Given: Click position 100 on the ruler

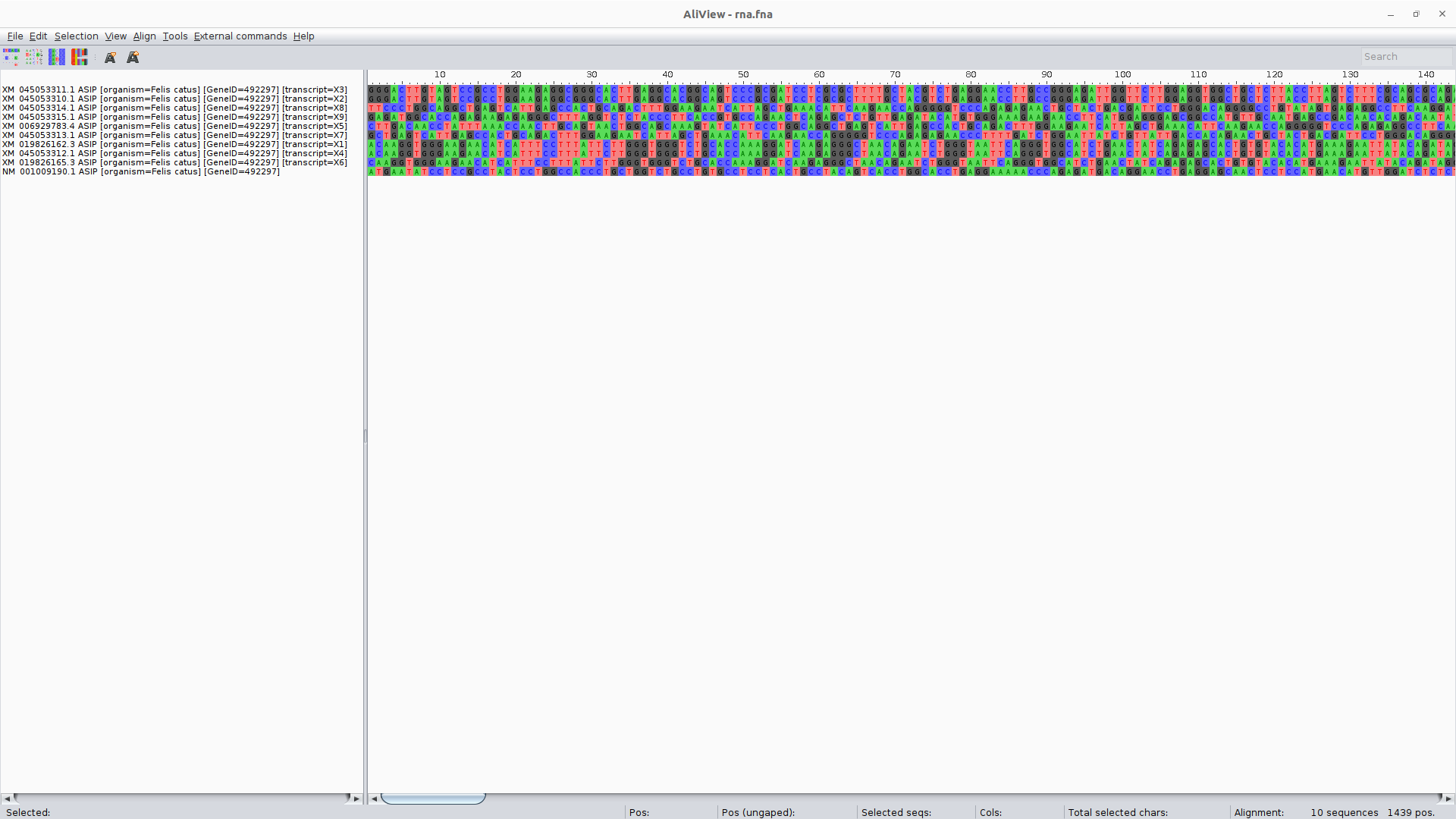Looking at the screenshot, I should [x=1122, y=75].
